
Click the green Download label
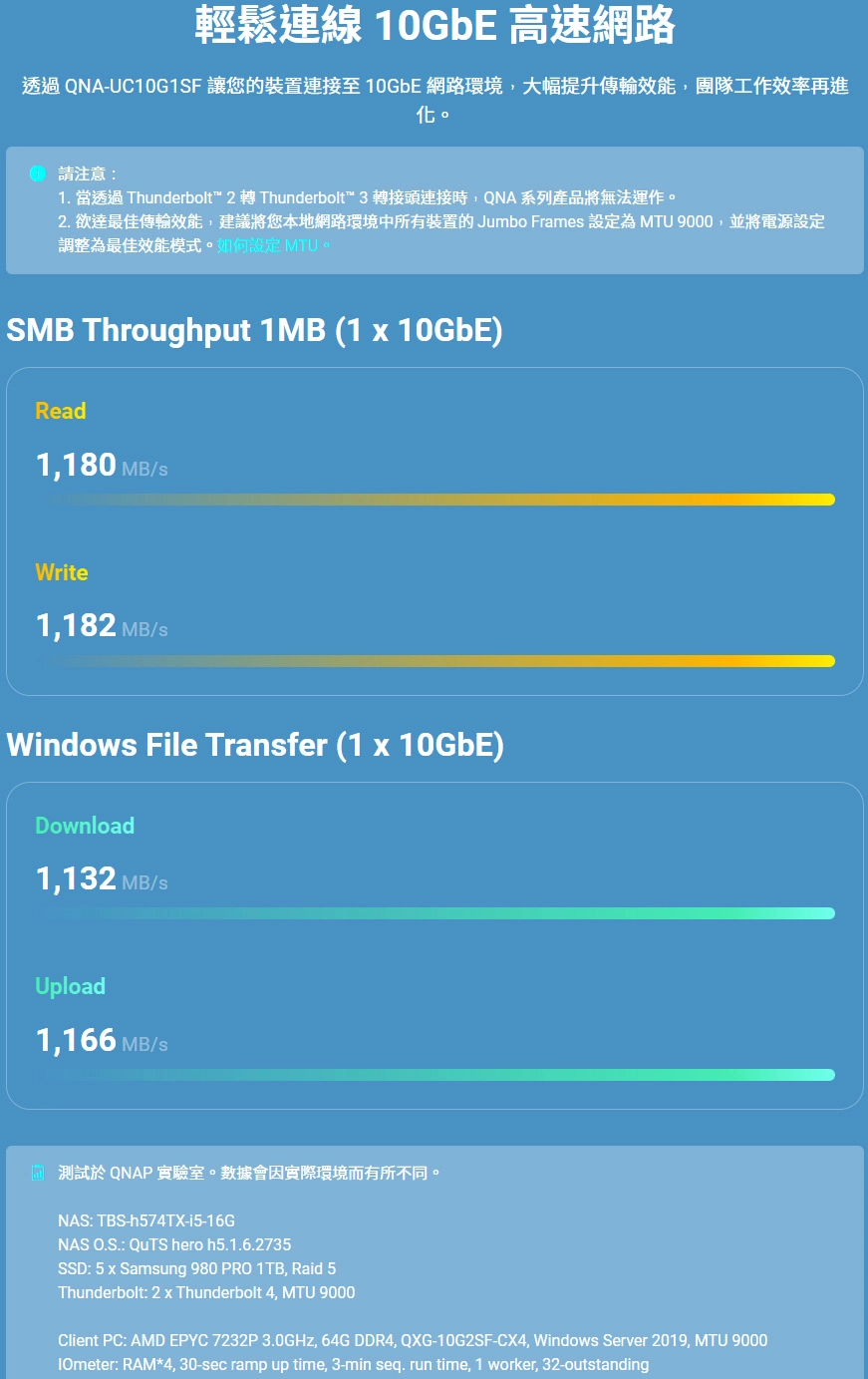[x=85, y=826]
